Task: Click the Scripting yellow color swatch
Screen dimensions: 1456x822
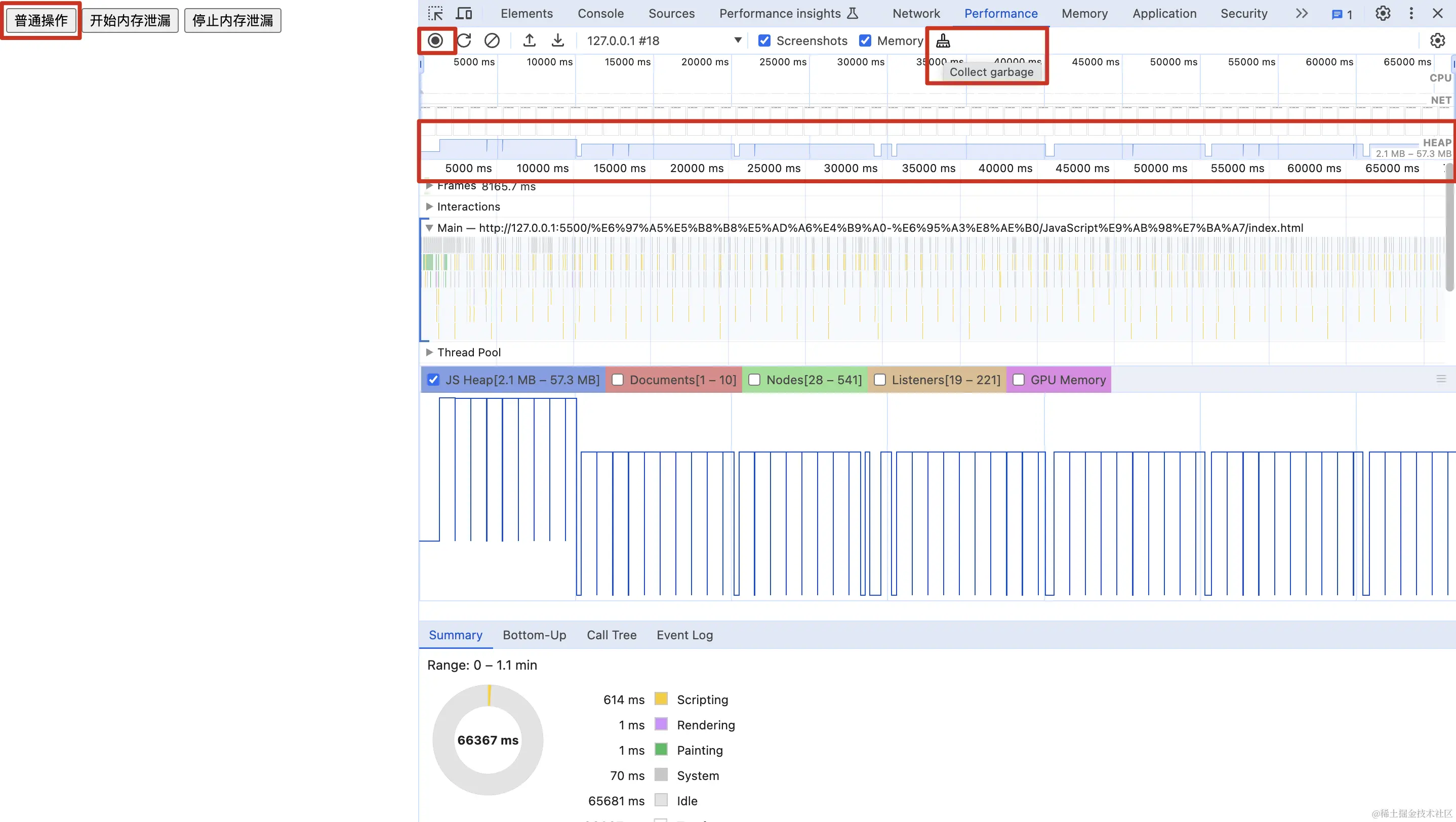Action: click(661, 699)
